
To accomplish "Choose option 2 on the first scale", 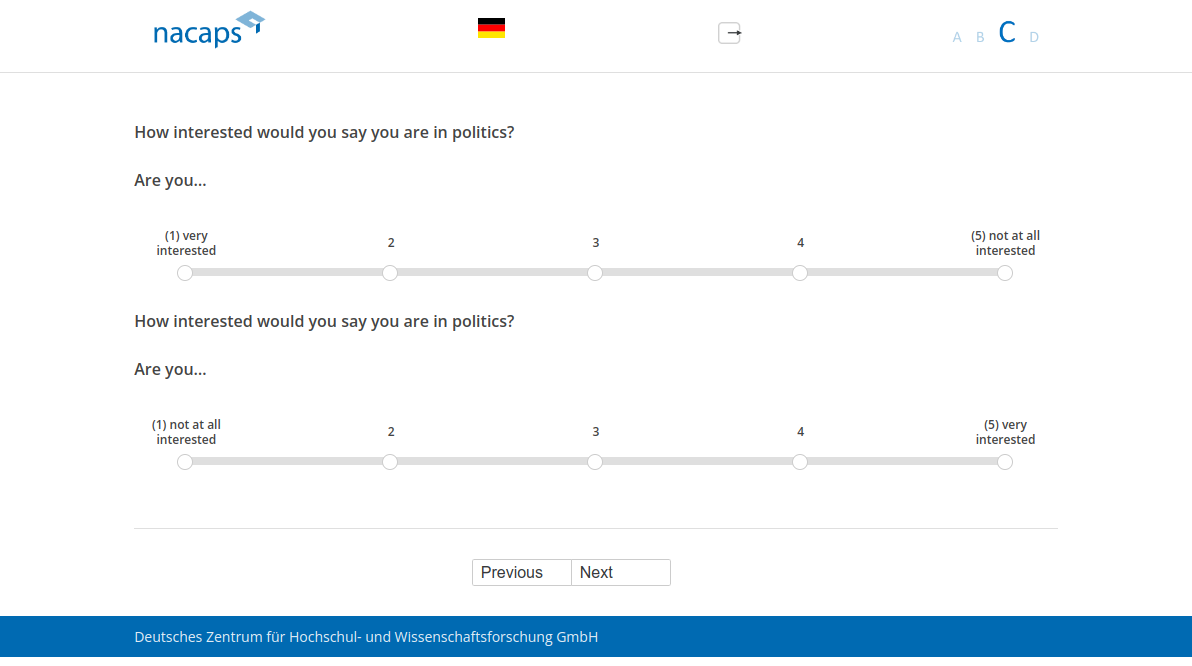I will [390, 273].
